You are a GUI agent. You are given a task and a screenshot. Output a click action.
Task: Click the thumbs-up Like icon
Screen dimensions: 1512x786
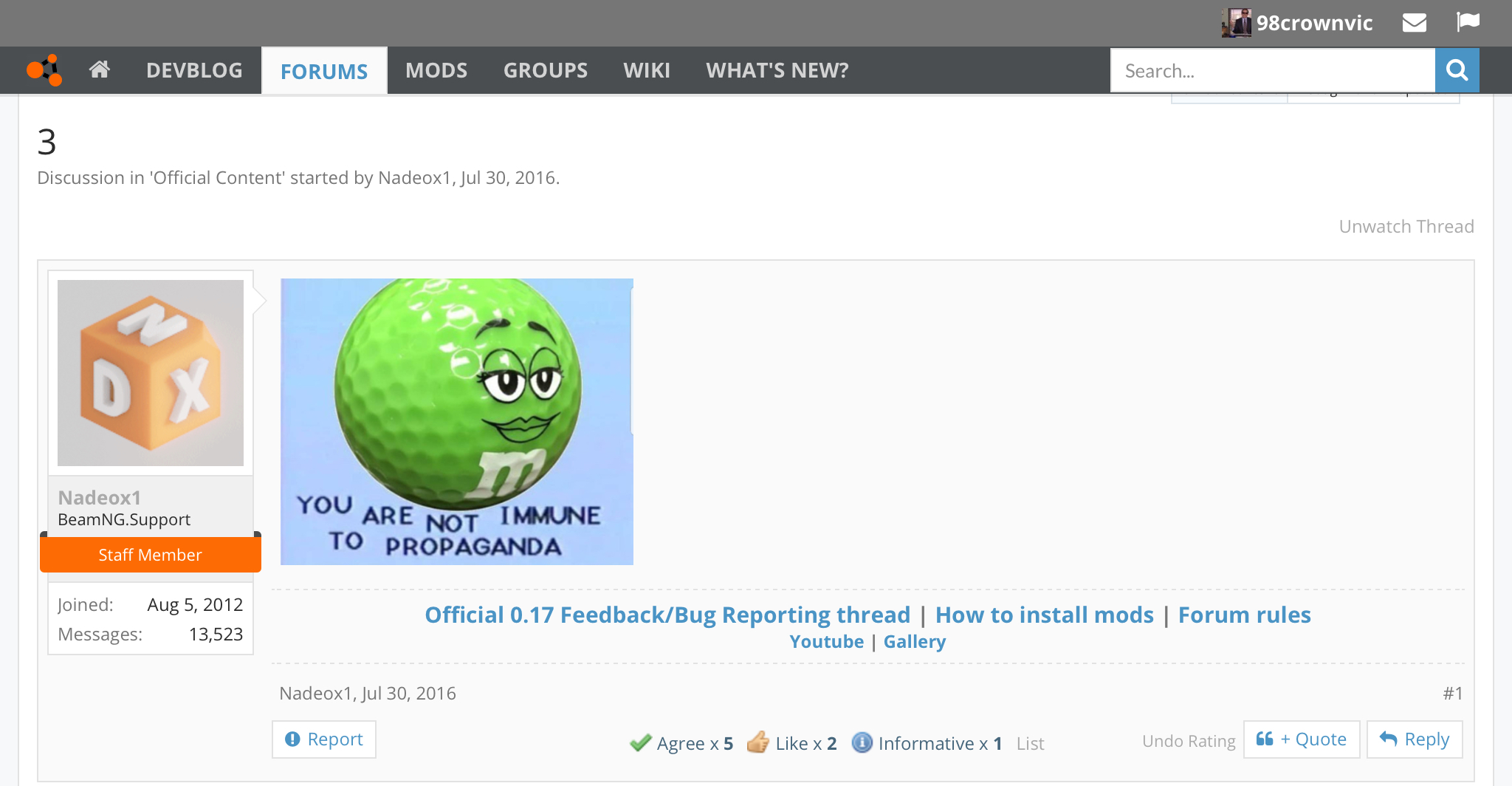tap(757, 742)
